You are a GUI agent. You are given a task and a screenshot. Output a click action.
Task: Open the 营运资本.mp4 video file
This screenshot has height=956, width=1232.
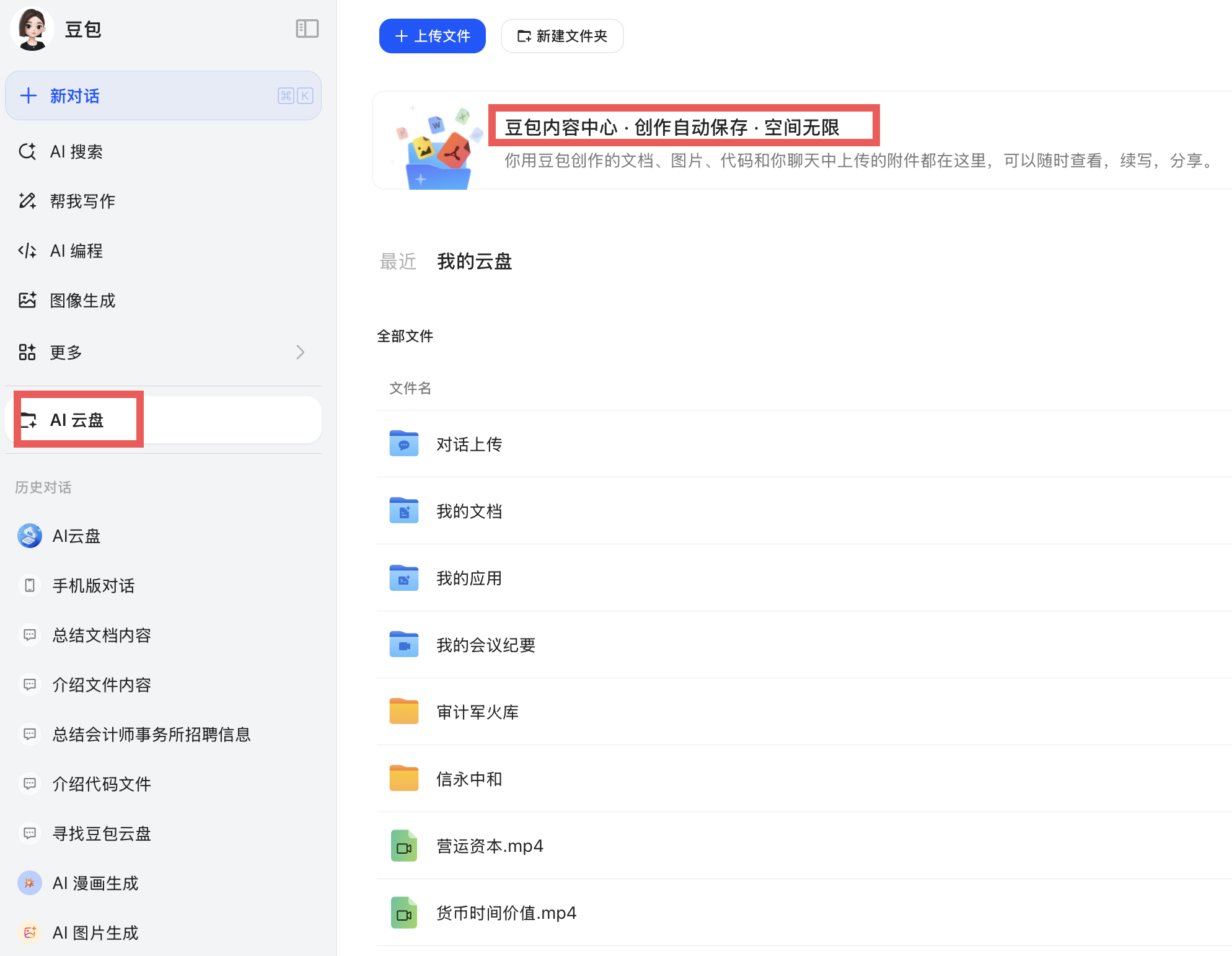(804, 846)
